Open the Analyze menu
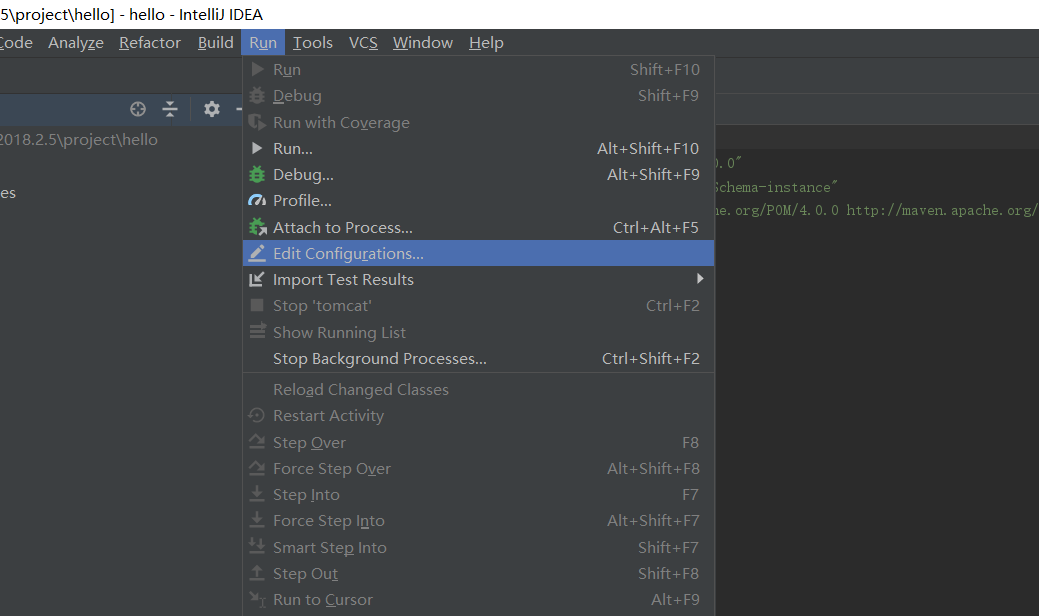1039x616 pixels. (76, 42)
